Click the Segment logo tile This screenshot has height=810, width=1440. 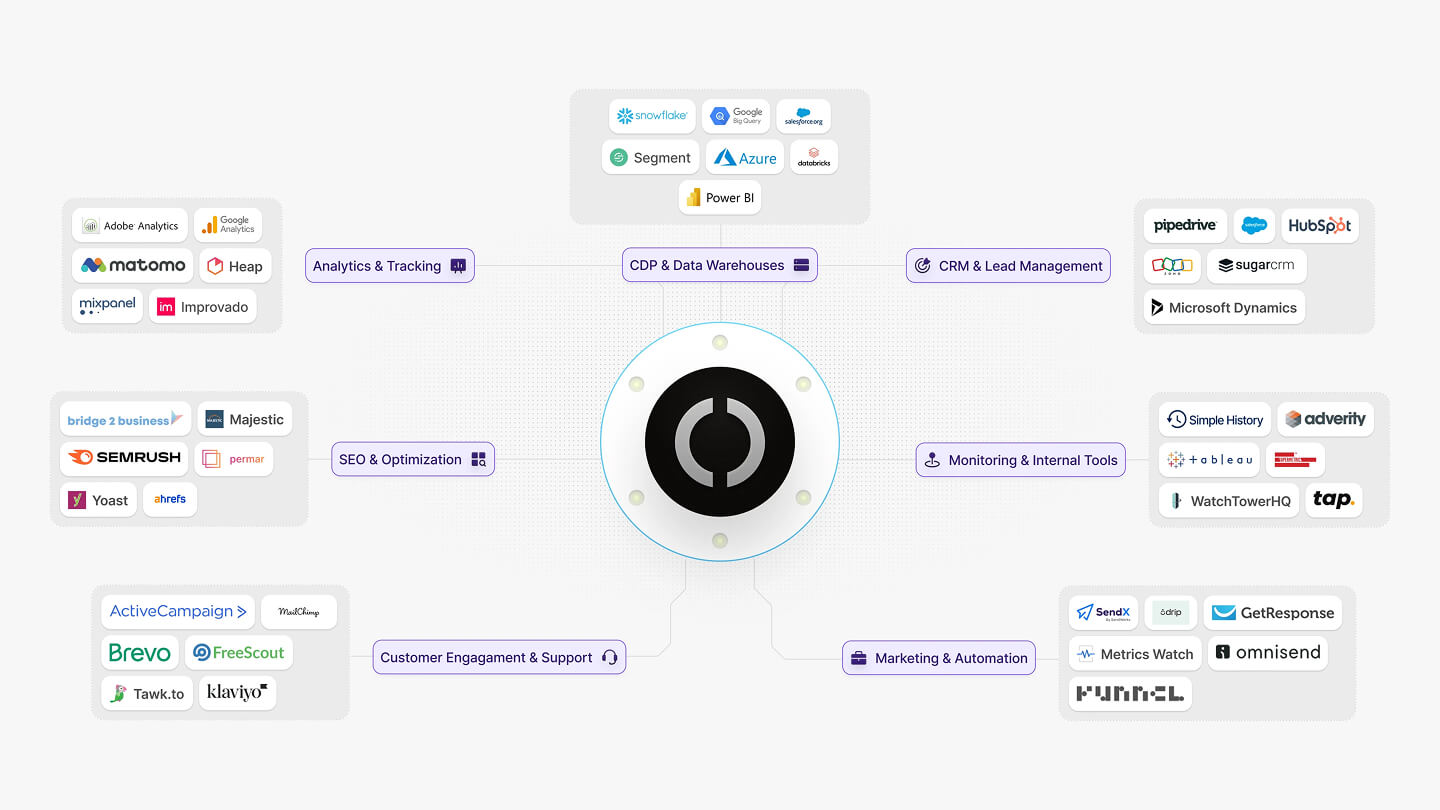pos(651,157)
